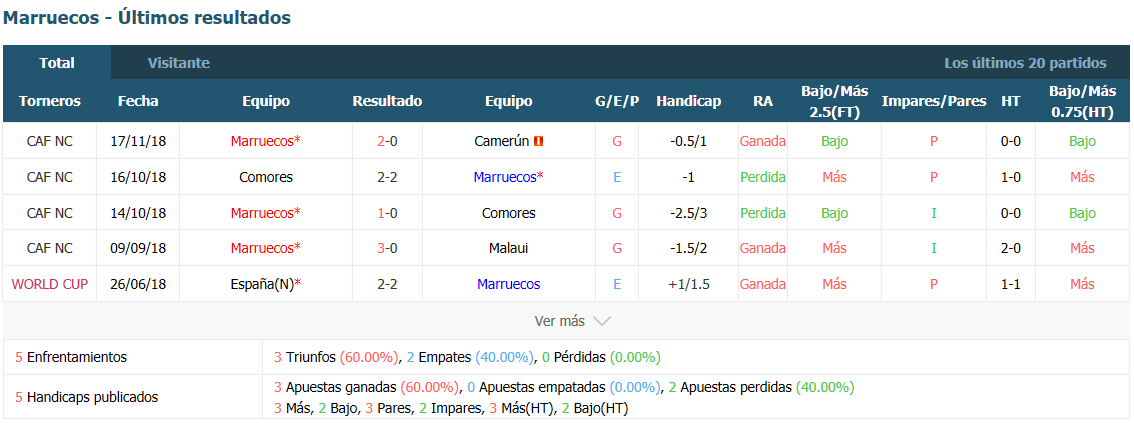Select the Total tab
The height and width of the screenshot is (423, 1134).
click(57, 63)
